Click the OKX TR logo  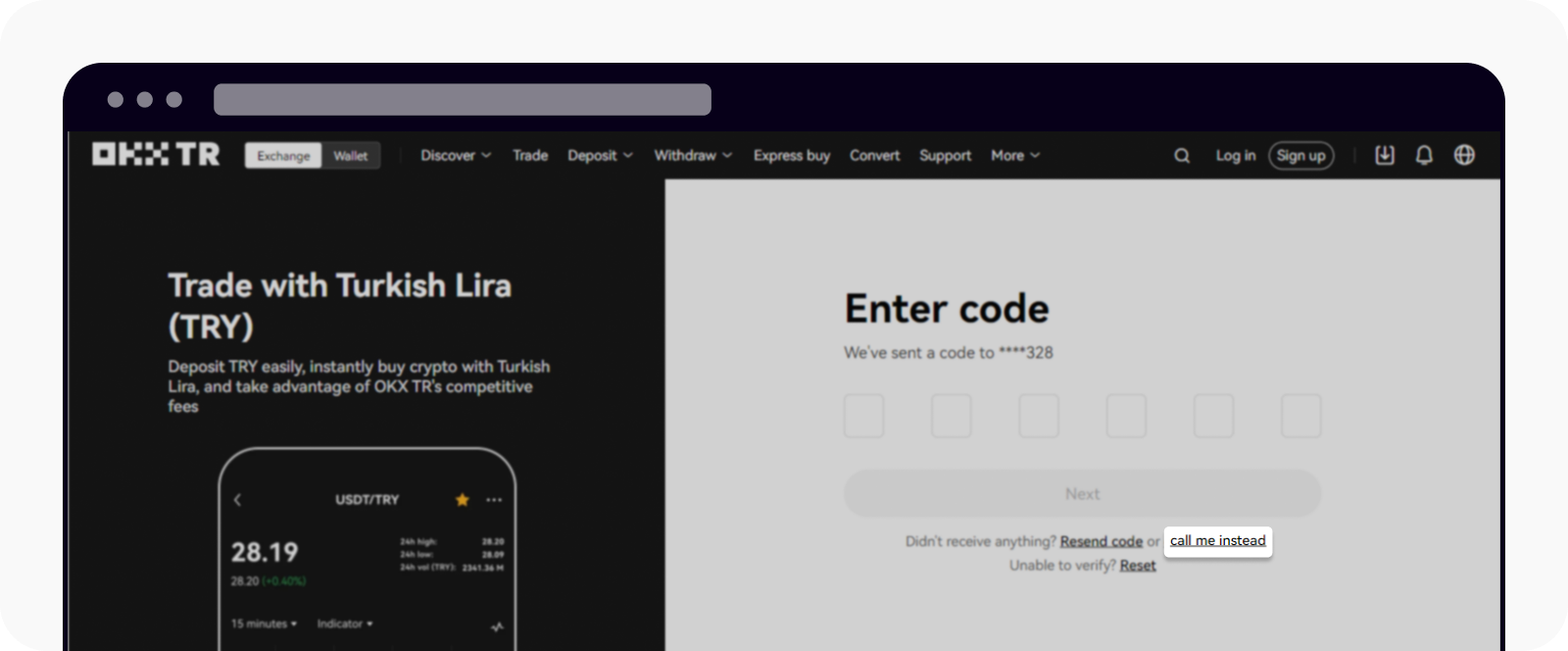[156, 155]
